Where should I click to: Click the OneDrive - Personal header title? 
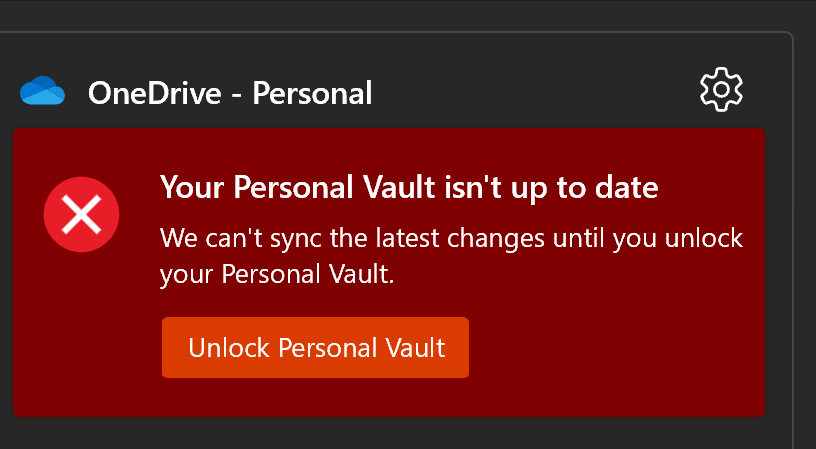tap(230, 94)
